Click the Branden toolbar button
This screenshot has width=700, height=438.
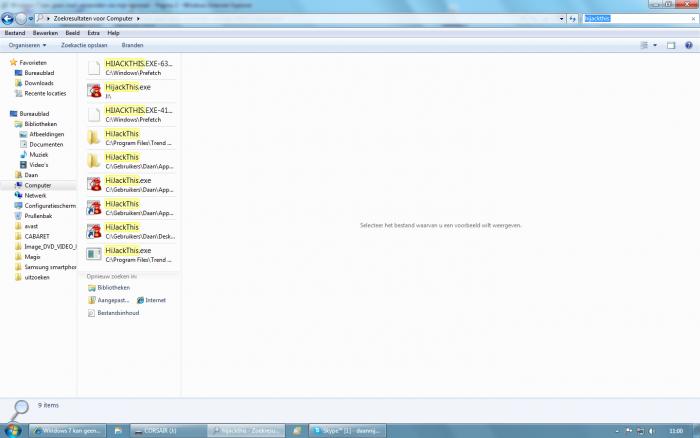132,45
